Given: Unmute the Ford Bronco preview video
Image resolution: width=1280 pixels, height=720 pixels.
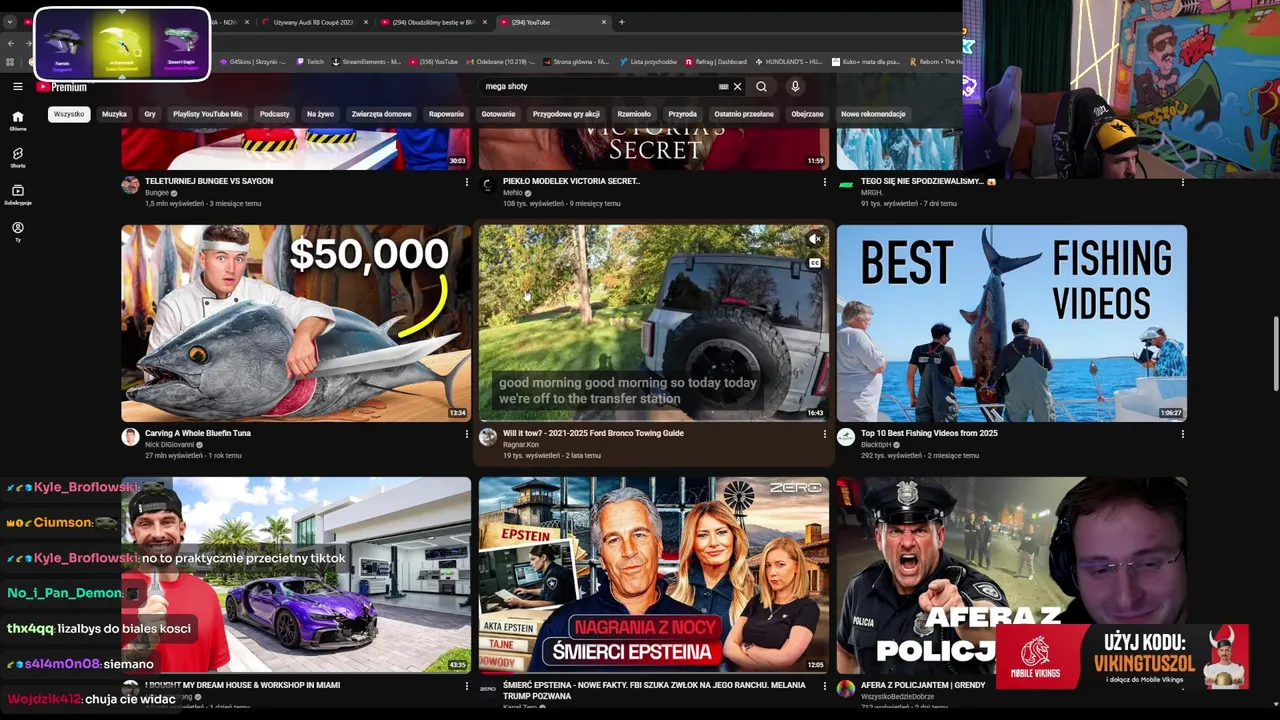Looking at the screenshot, I should 814,239.
